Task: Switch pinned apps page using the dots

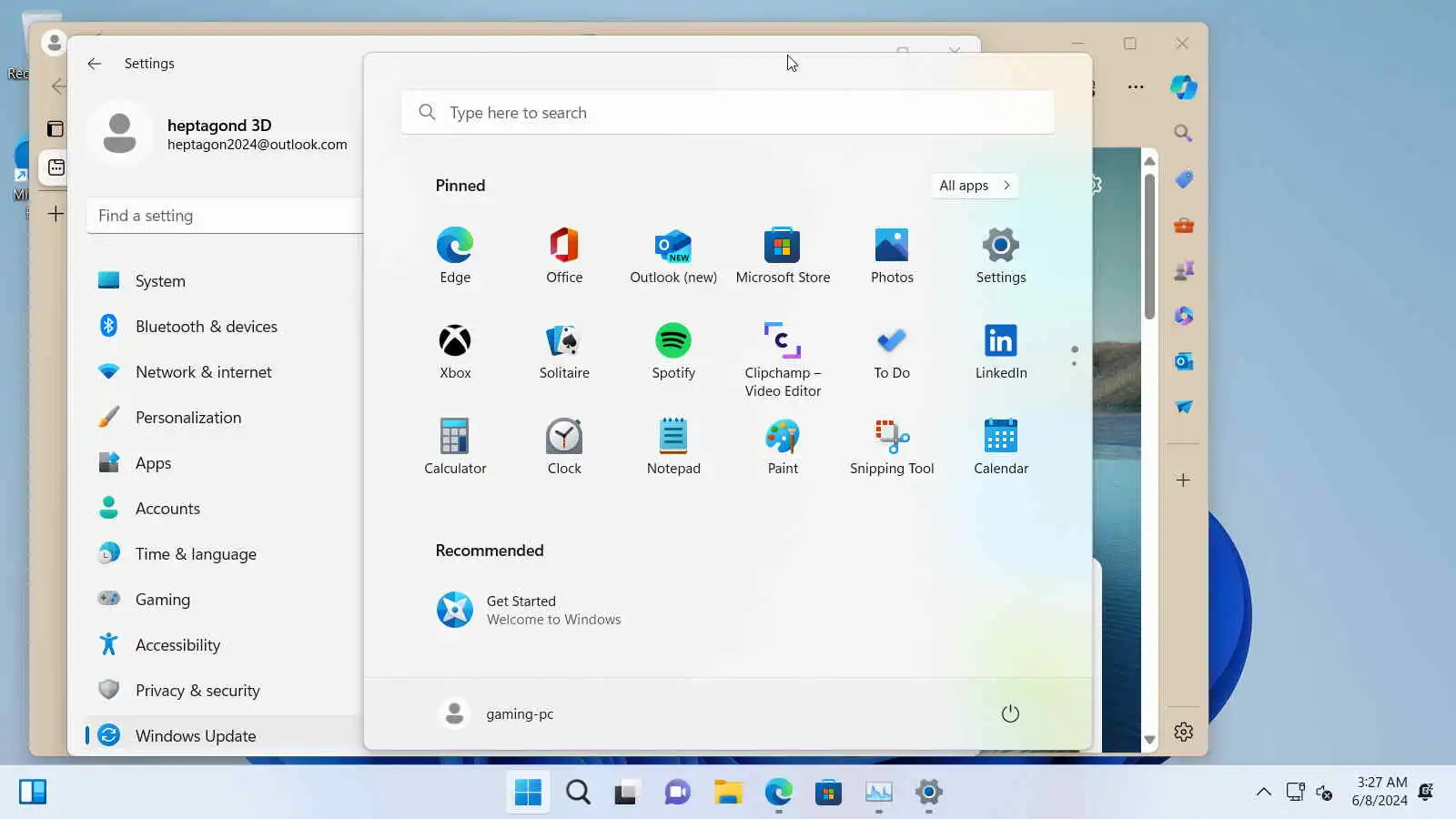Action: (1075, 356)
